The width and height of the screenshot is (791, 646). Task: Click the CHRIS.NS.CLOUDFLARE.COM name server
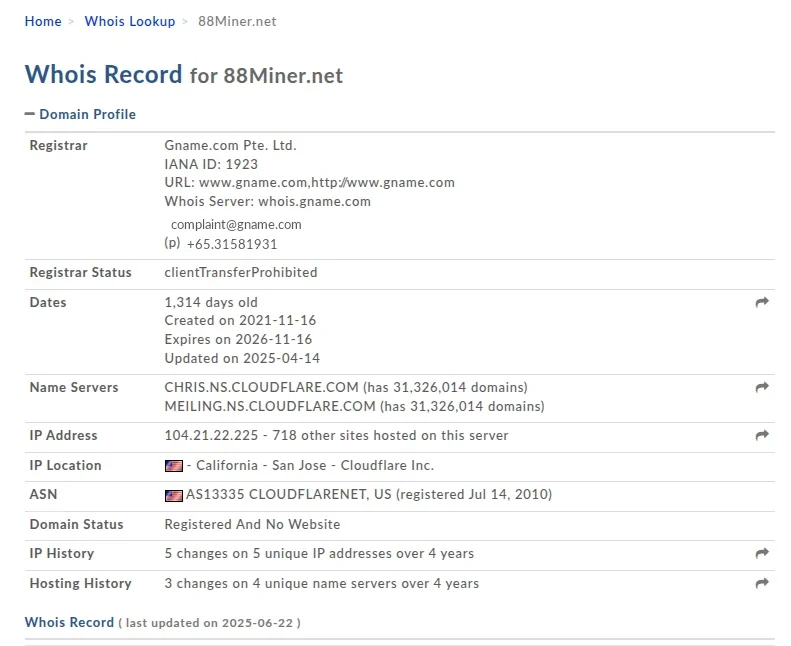261,387
